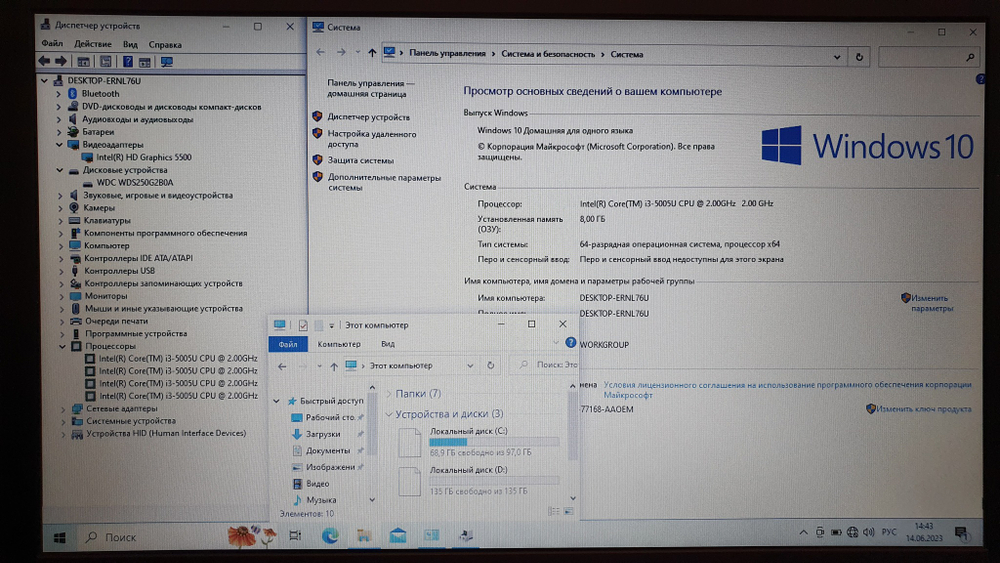Expand the Контроллеры USB tree node
Screen dimensions: 1000x563
[61, 271]
